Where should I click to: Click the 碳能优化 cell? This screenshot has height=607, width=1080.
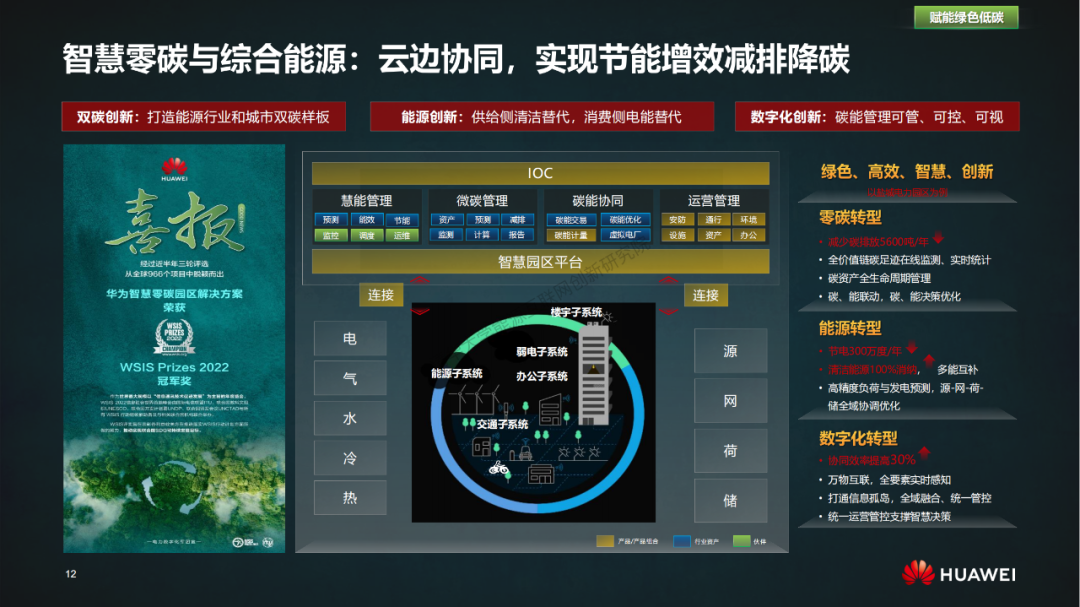(625, 220)
